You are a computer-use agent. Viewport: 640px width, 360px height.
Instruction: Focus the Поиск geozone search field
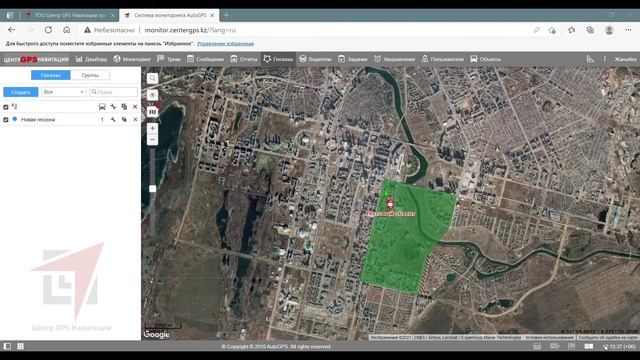[113, 92]
